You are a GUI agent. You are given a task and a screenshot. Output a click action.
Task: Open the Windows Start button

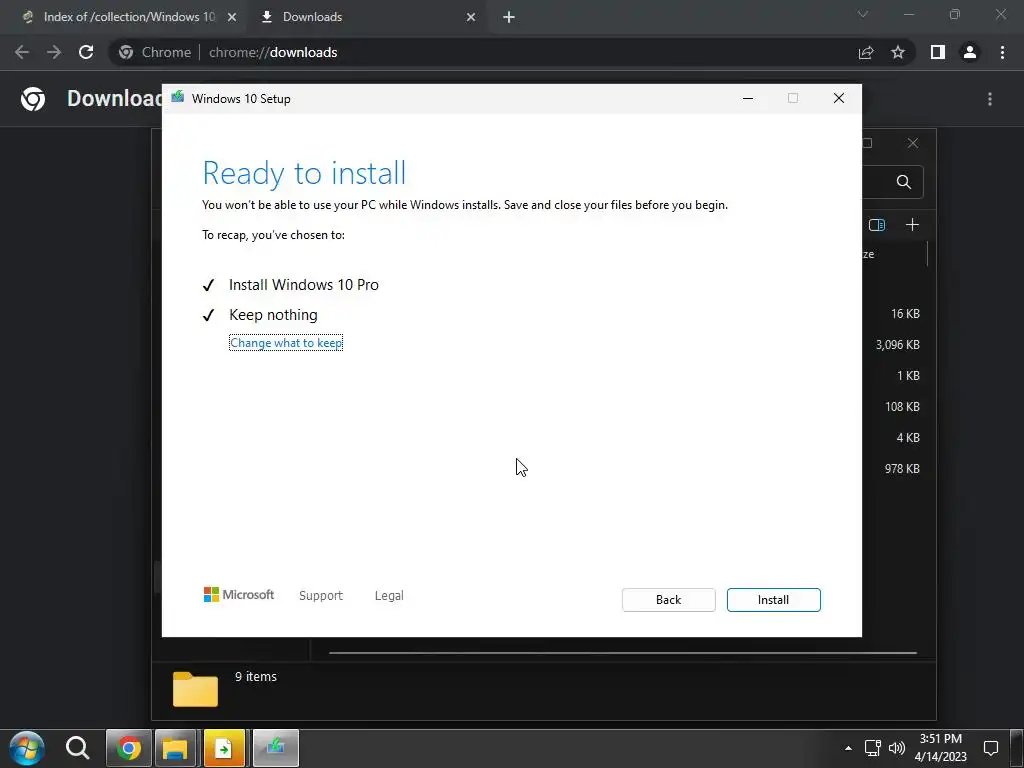coord(27,748)
